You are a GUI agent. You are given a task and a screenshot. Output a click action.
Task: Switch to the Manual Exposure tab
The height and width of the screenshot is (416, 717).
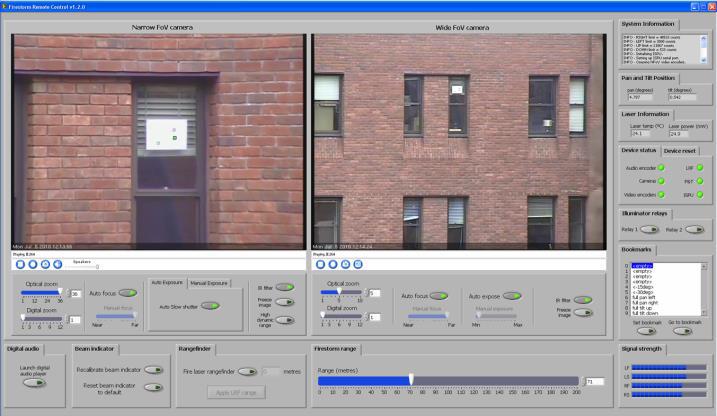(x=209, y=283)
